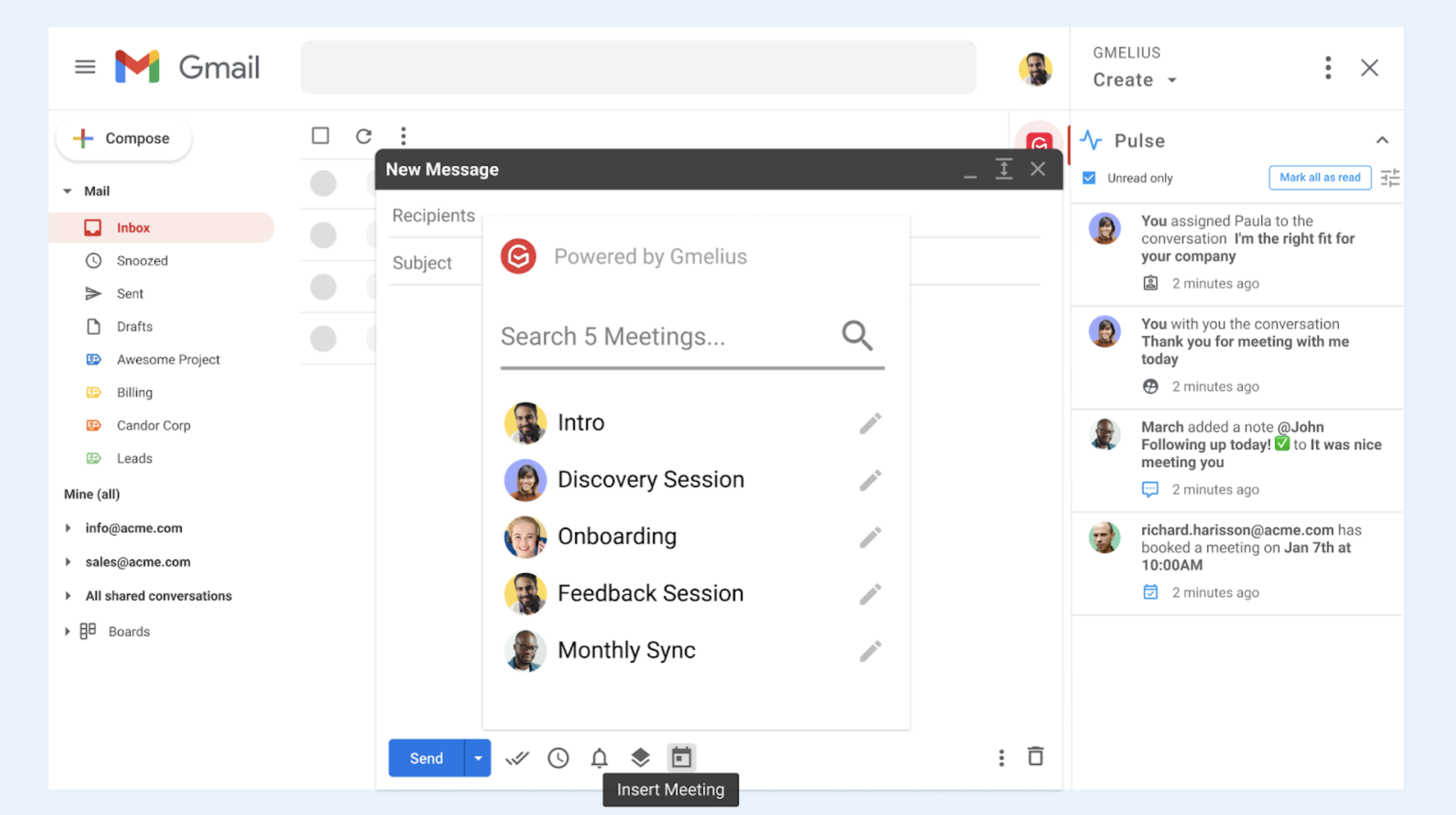The width and height of the screenshot is (1456, 815).
Task: Refresh the inbox list
Action: tap(364, 136)
